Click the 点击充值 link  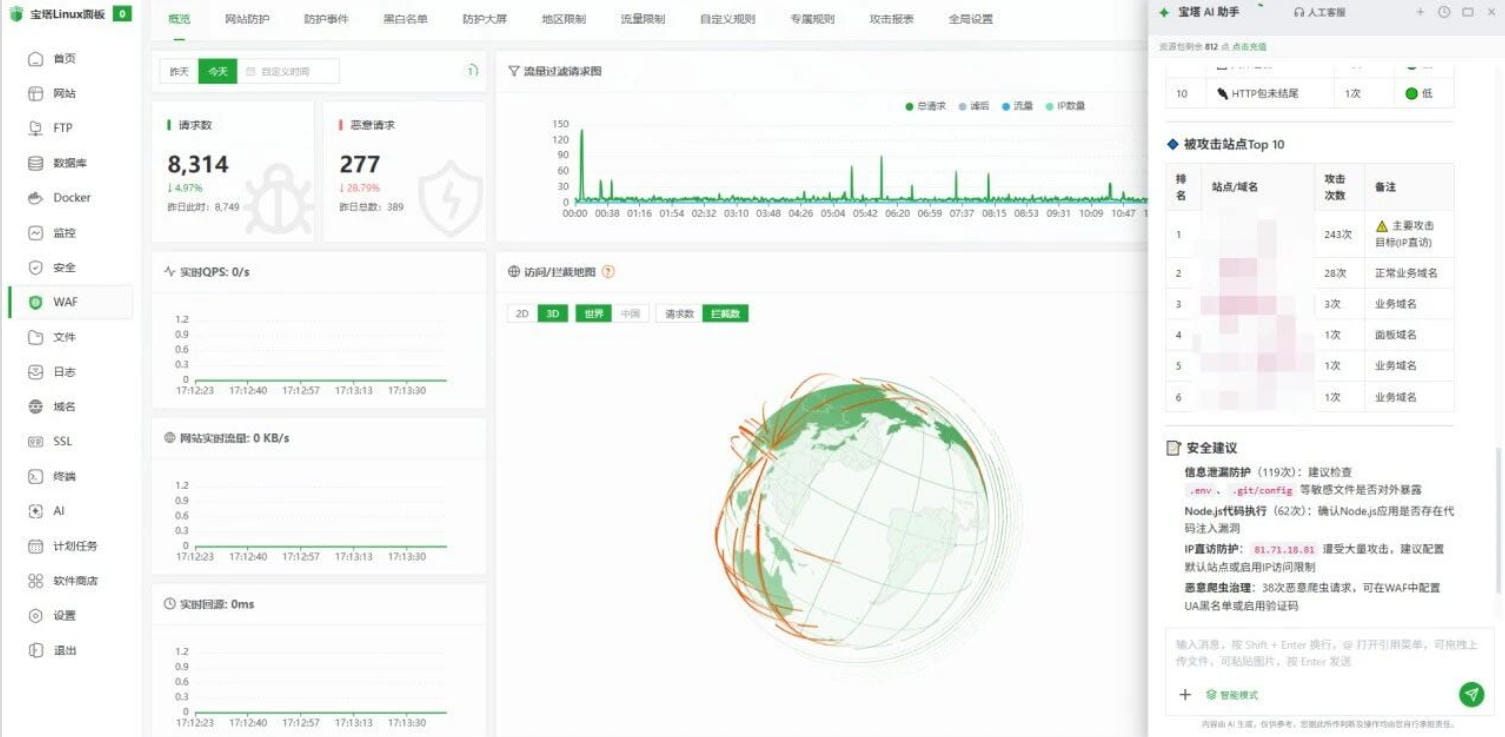(1249, 47)
